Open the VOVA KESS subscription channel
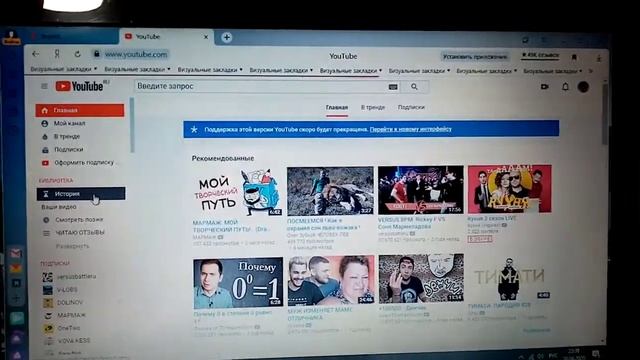This screenshot has height=360, width=640. pyautogui.click(x=66, y=340)
